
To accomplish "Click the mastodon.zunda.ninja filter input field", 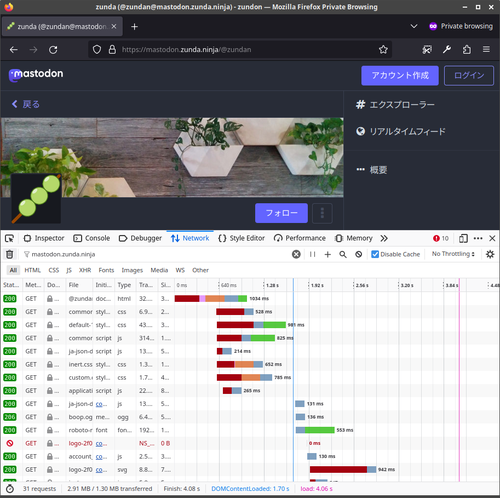I will tap(157, 254).
